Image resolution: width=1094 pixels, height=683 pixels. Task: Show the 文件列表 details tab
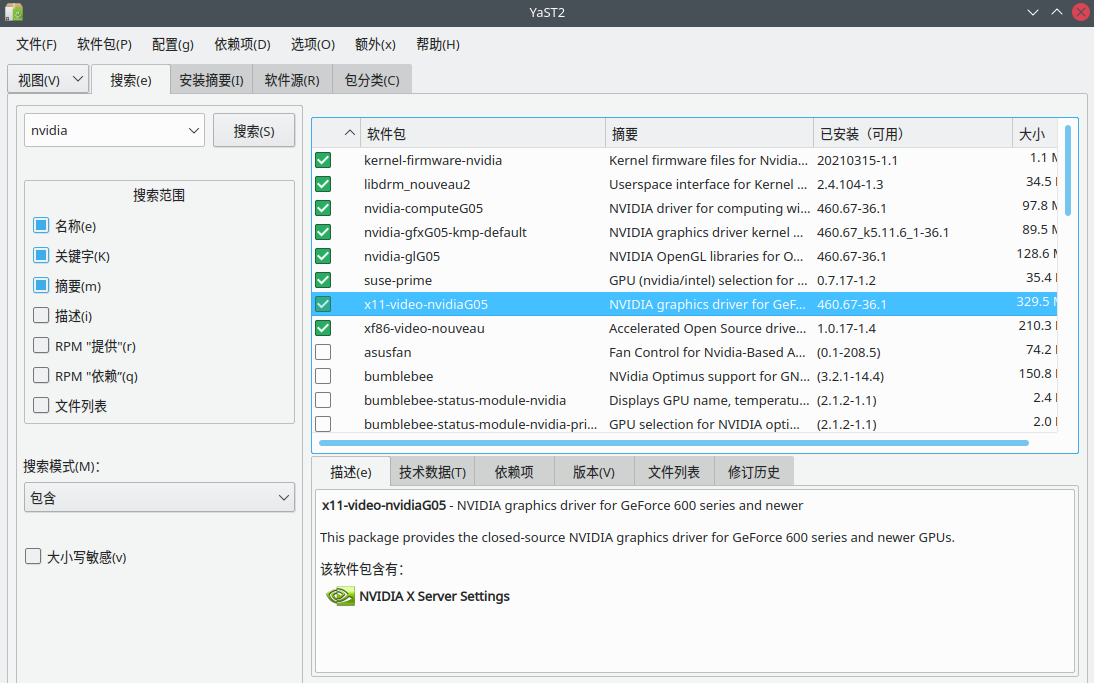pos(674,472)
